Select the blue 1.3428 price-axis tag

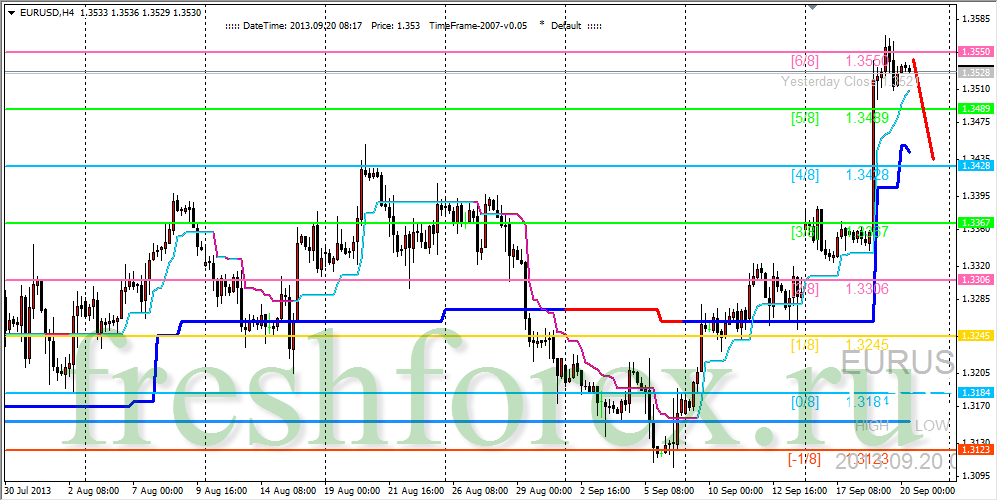pos(975,166)
